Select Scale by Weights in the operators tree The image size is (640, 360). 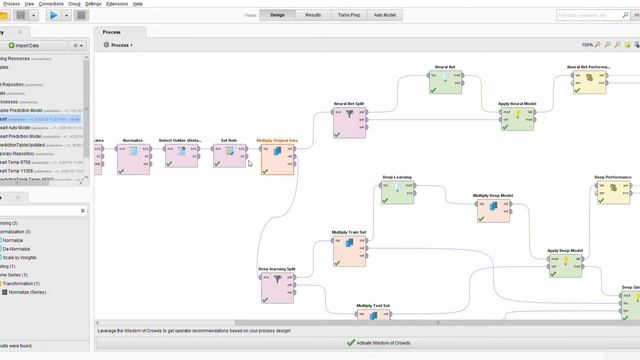point(19,258)
